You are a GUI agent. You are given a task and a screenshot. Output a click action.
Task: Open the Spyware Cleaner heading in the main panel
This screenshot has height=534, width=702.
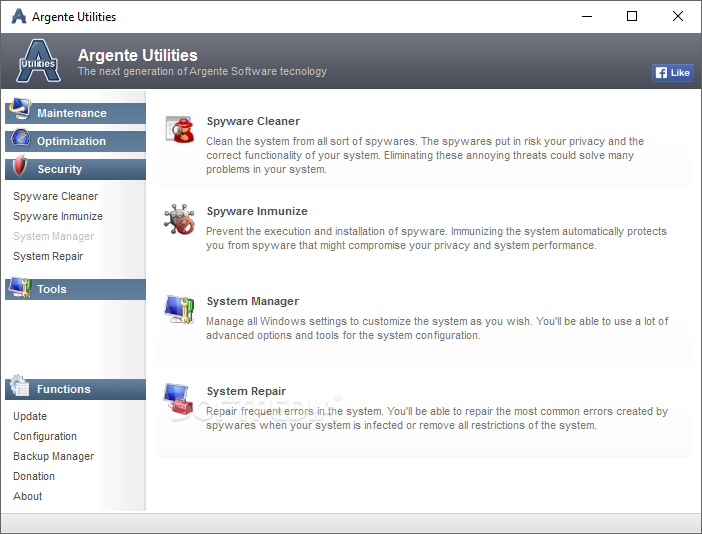[253, 121]
